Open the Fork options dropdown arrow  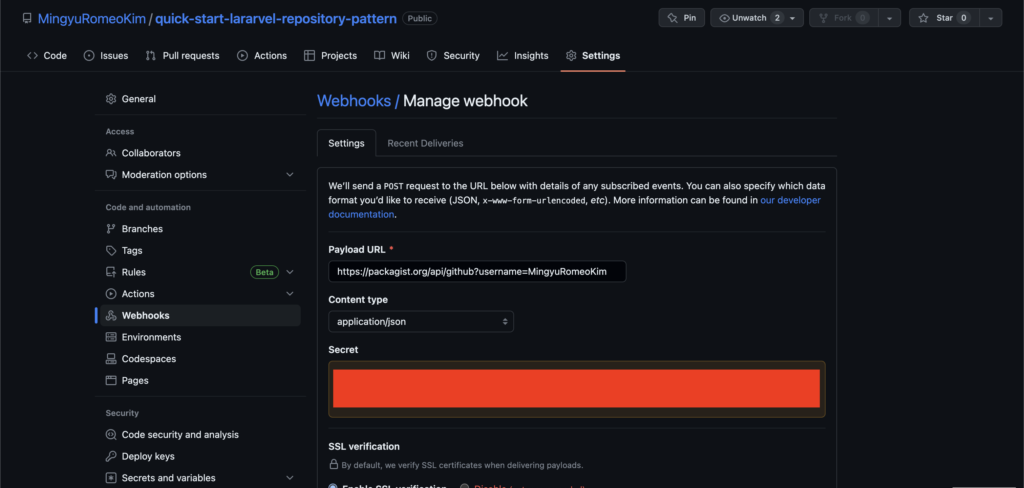point(889,18)
